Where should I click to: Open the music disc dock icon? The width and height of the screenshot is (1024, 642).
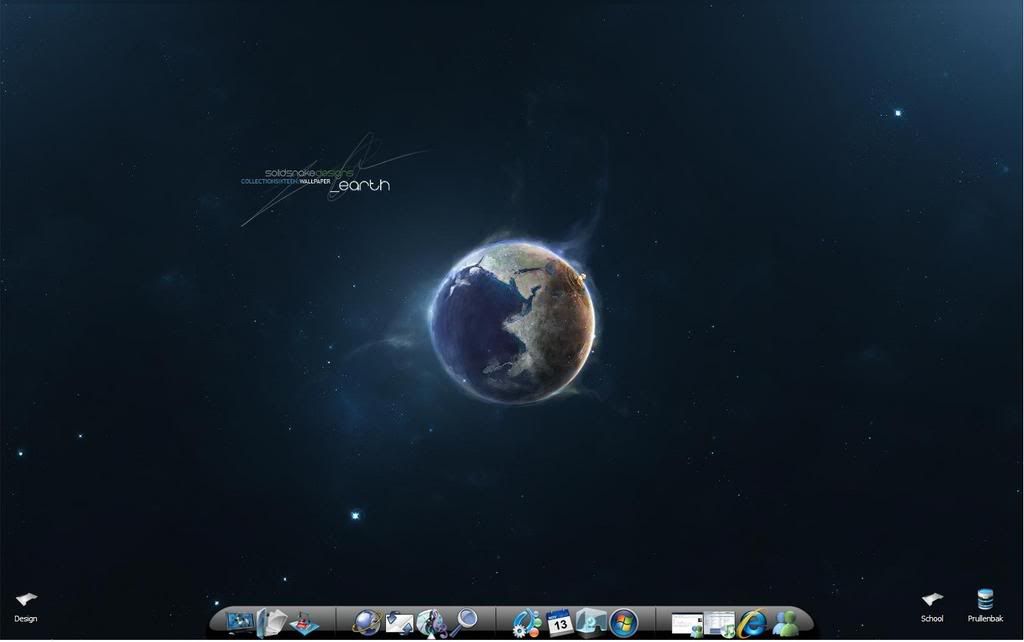(x=431, y=623)
